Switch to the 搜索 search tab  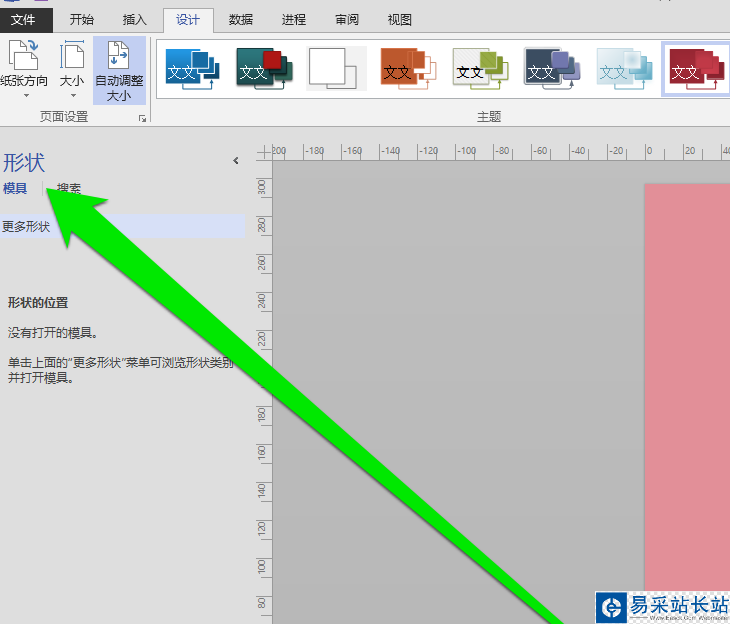pos(68,188)
